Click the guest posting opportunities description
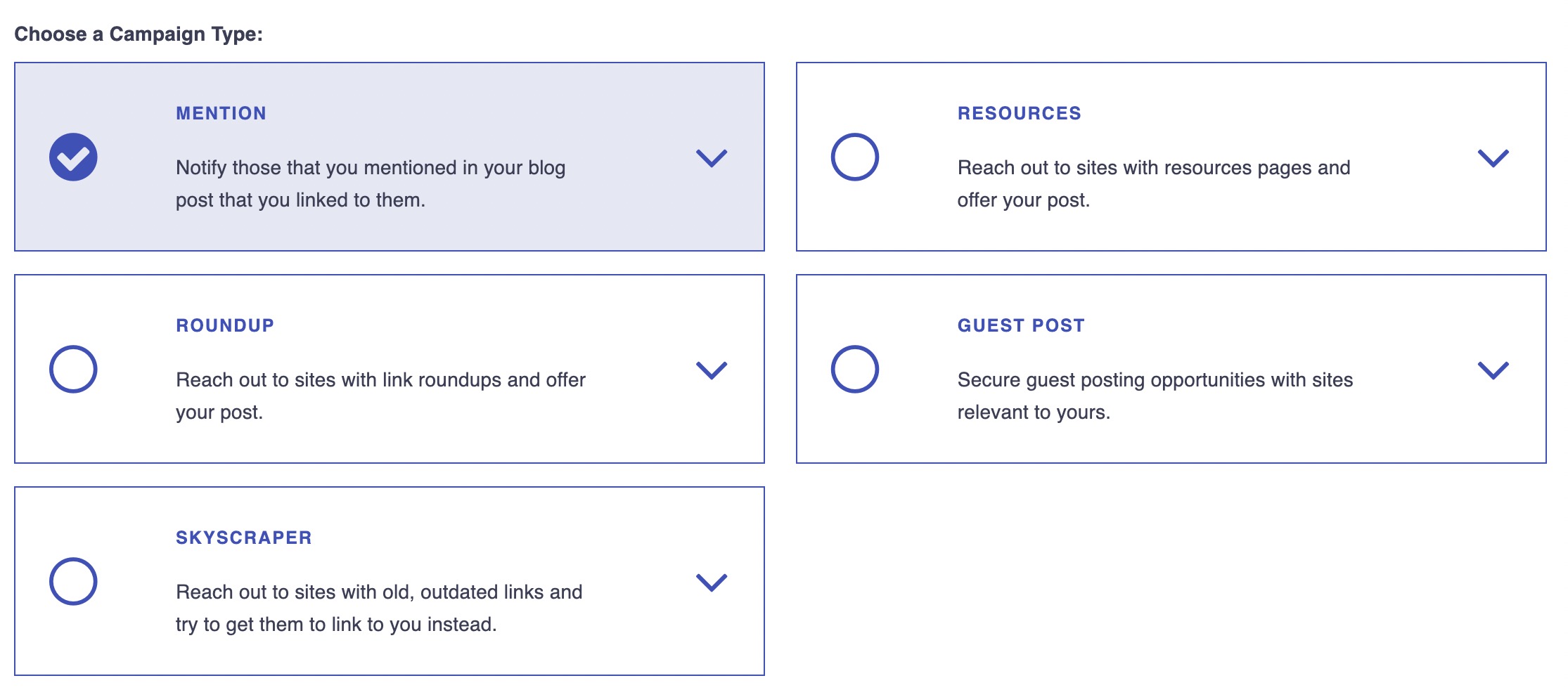 (x=1155, y=396)
